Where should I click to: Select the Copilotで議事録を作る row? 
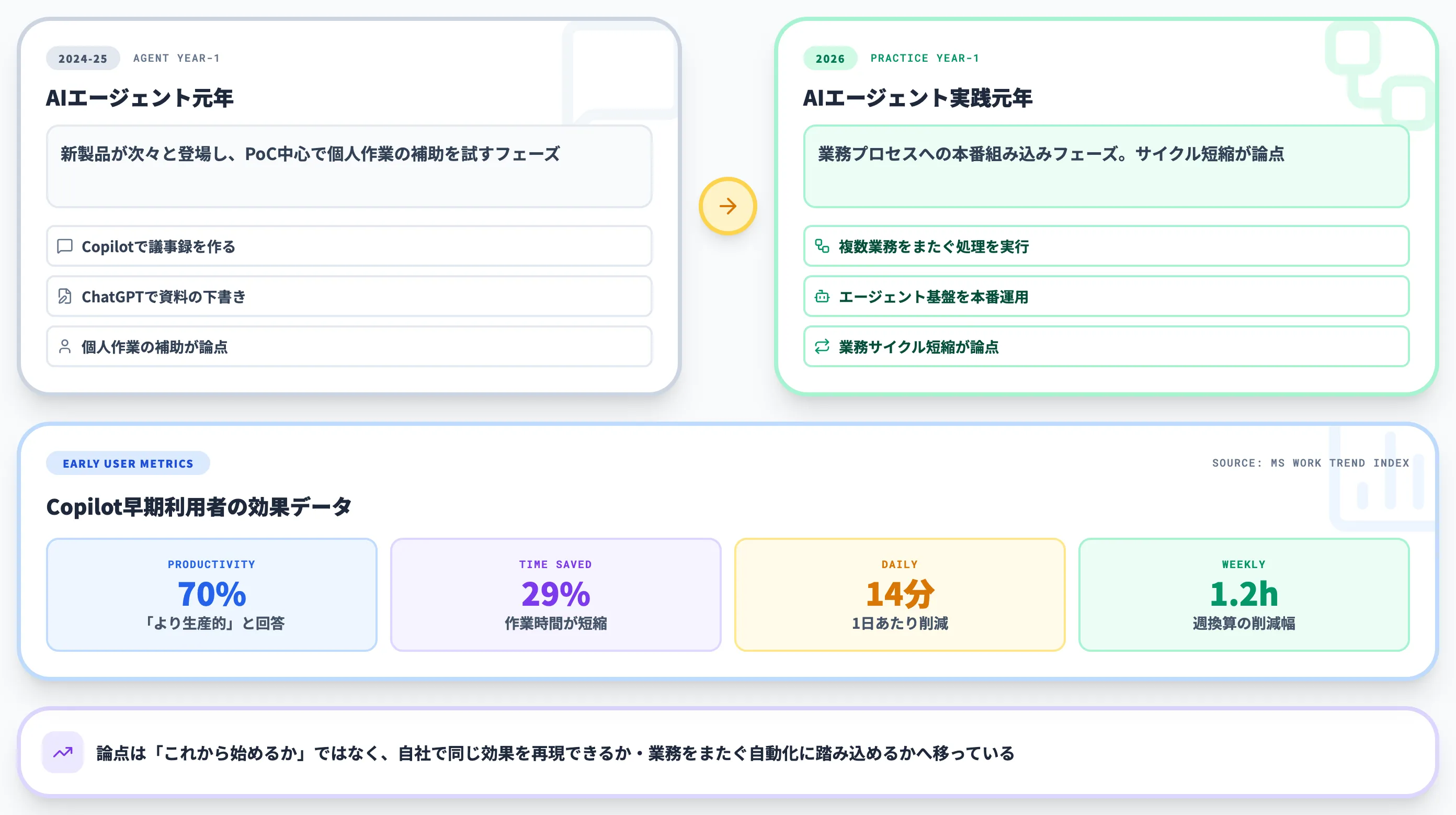point(349,246)
